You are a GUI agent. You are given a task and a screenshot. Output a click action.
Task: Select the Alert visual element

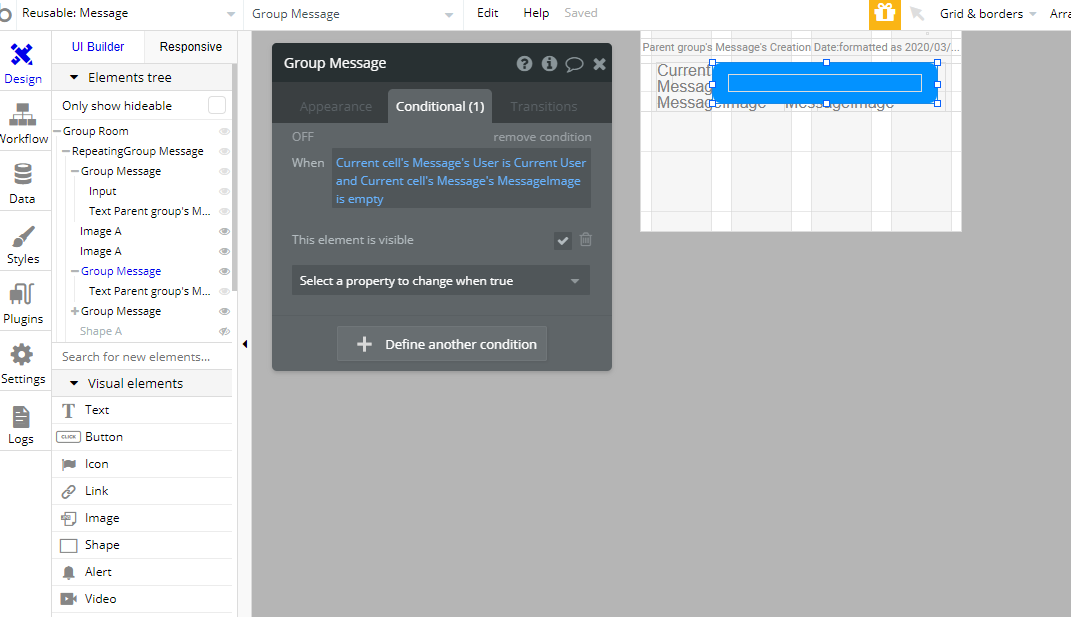pos(142,572)
